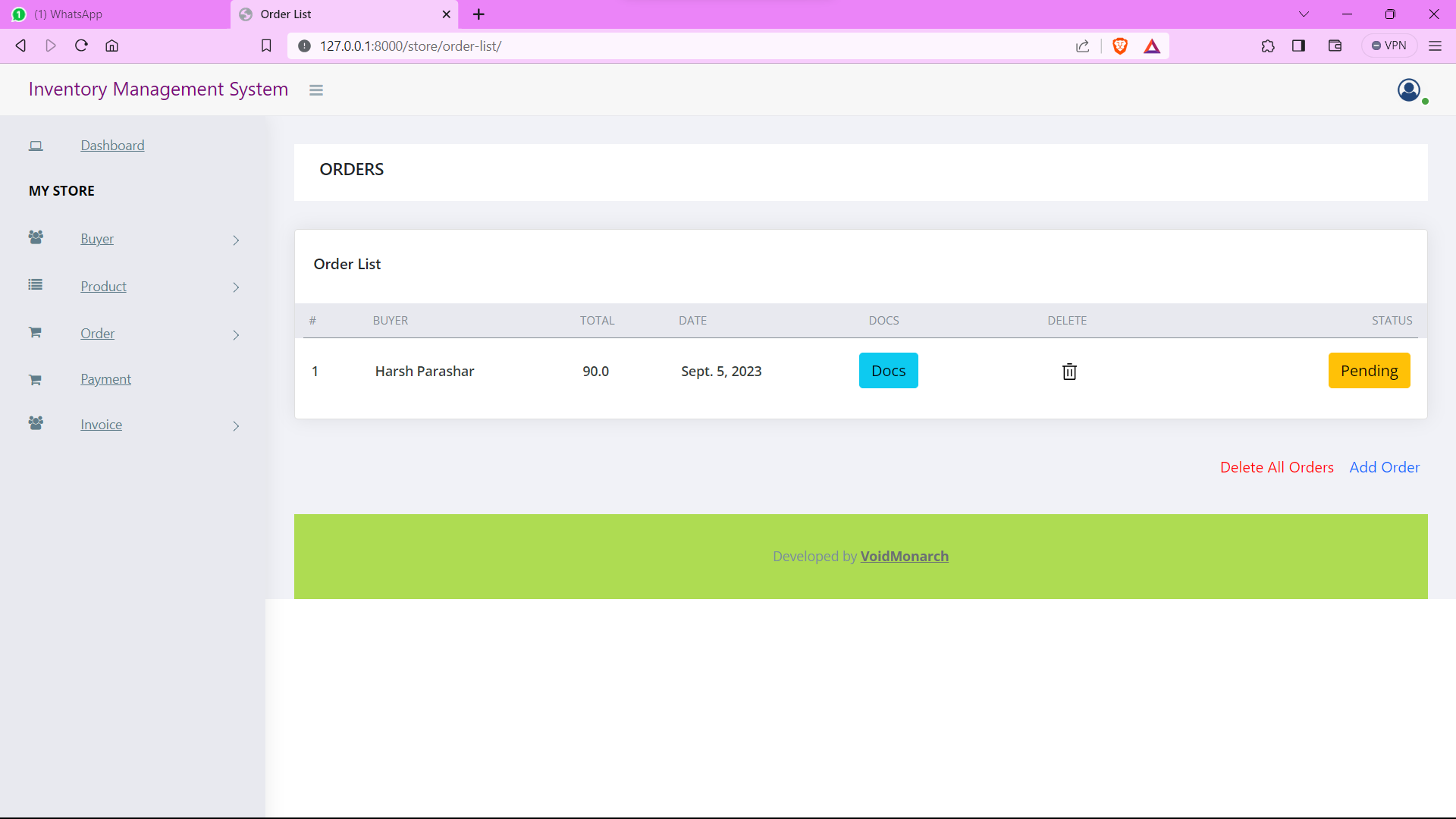
Task: Click the Delete All Orders link
Action: tap(1276, 467)
